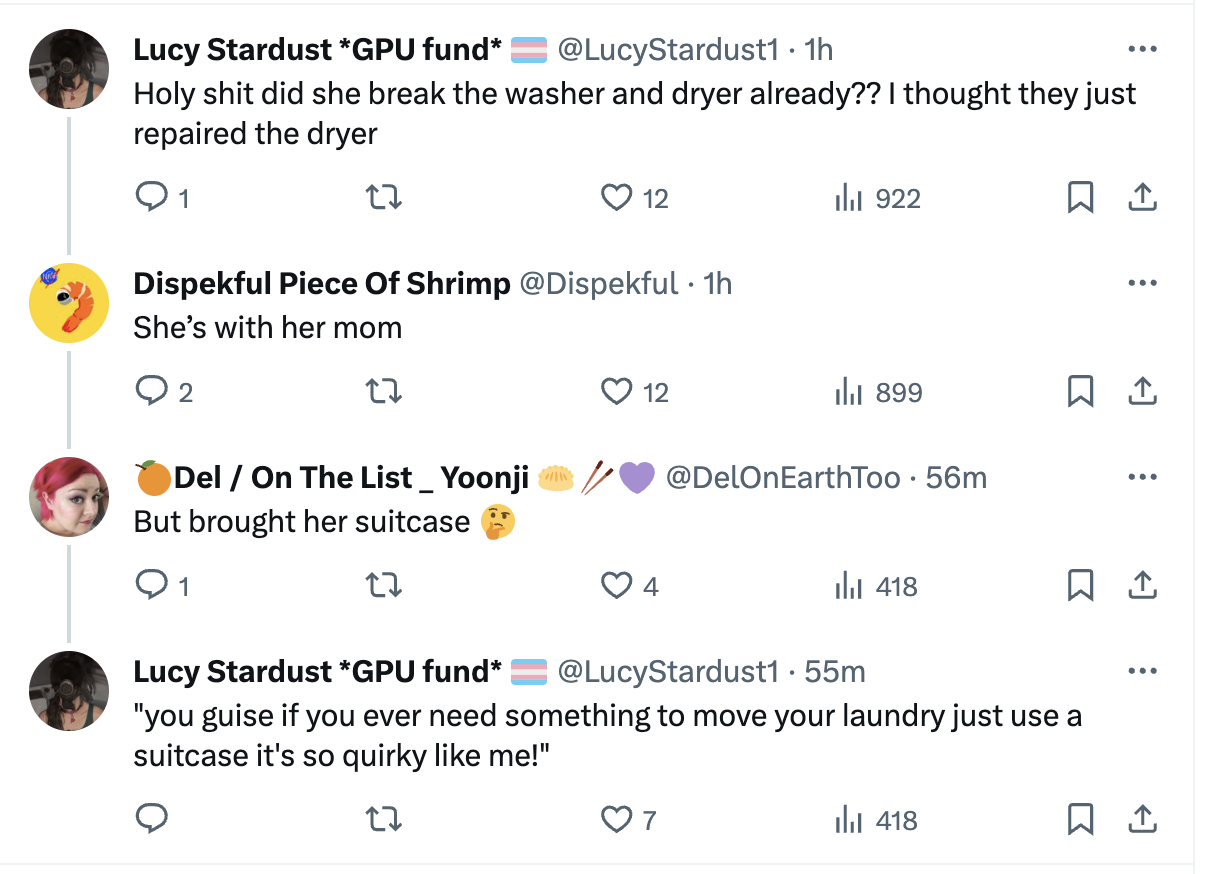
Task: Open Del's pink-haired profile picture
Action: 69,497
